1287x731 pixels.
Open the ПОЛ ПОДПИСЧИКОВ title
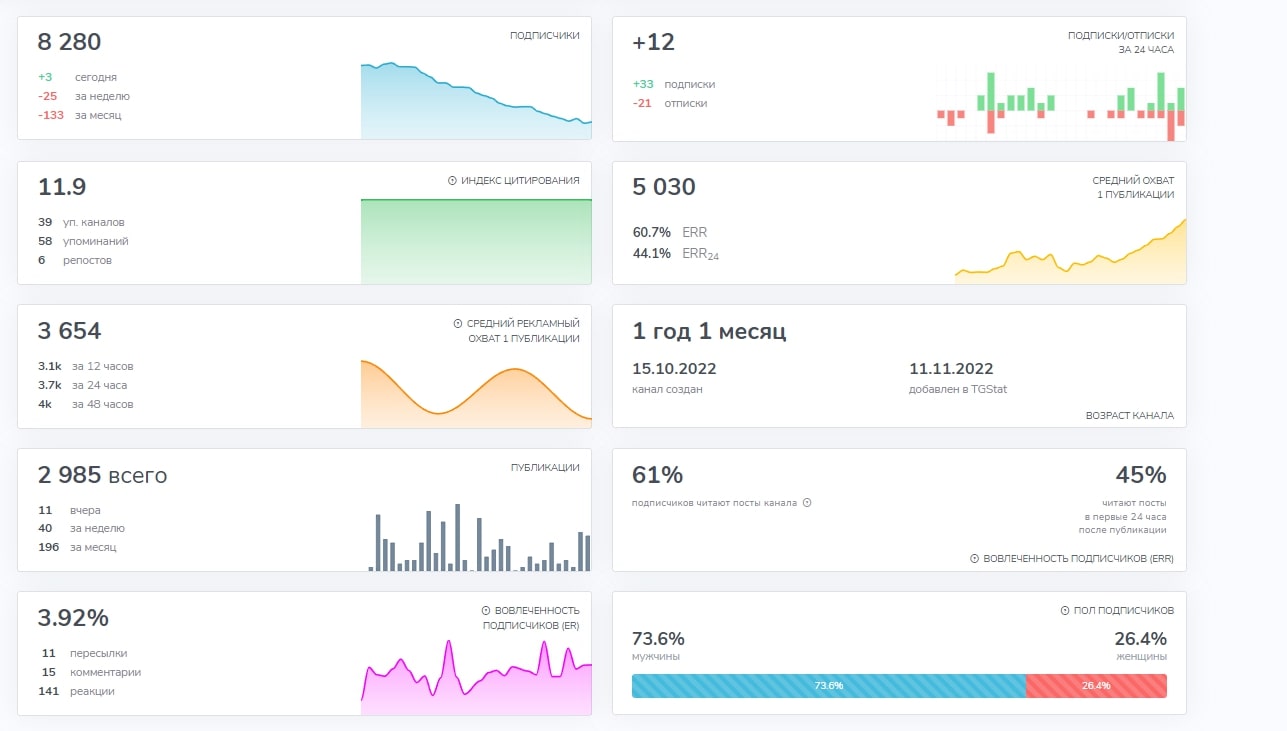click(x=1123, y=611)
